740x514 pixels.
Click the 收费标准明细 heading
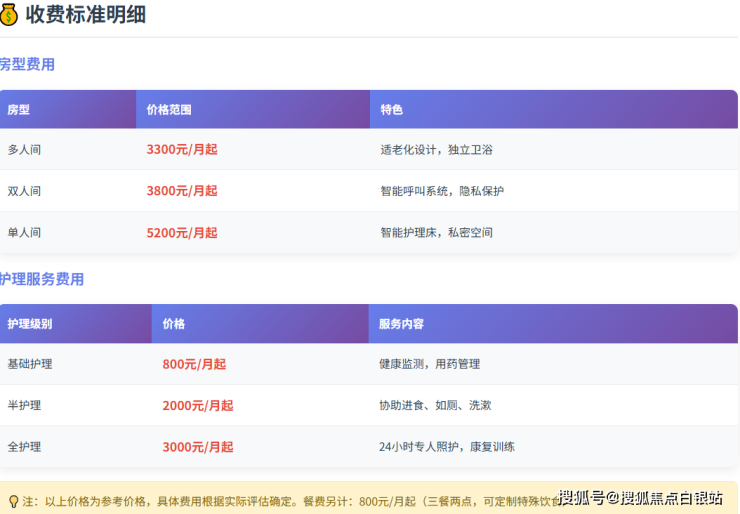[86, 15]
